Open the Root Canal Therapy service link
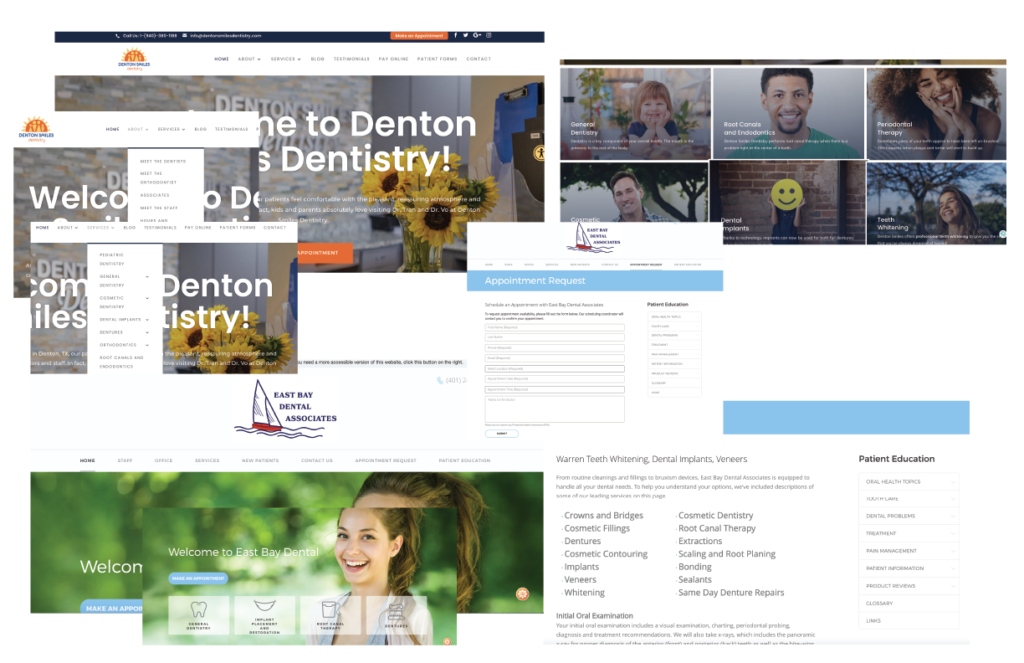 [x=716, y=528]
